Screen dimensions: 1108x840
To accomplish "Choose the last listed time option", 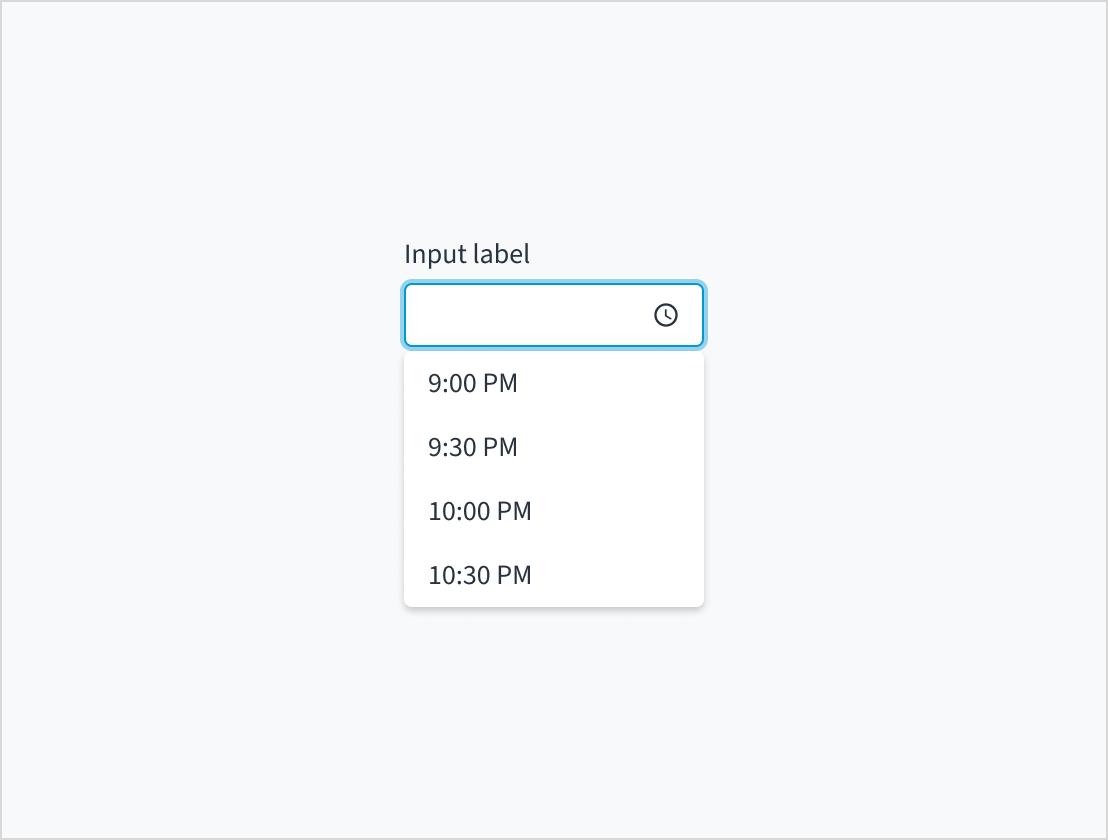I will 480,576.
